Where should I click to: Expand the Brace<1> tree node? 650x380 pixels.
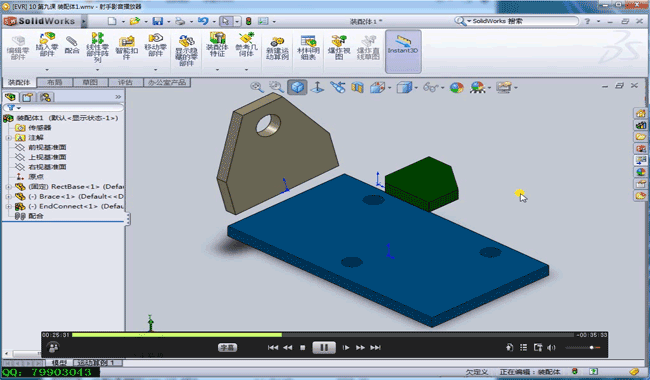click(x=8, y=196)
